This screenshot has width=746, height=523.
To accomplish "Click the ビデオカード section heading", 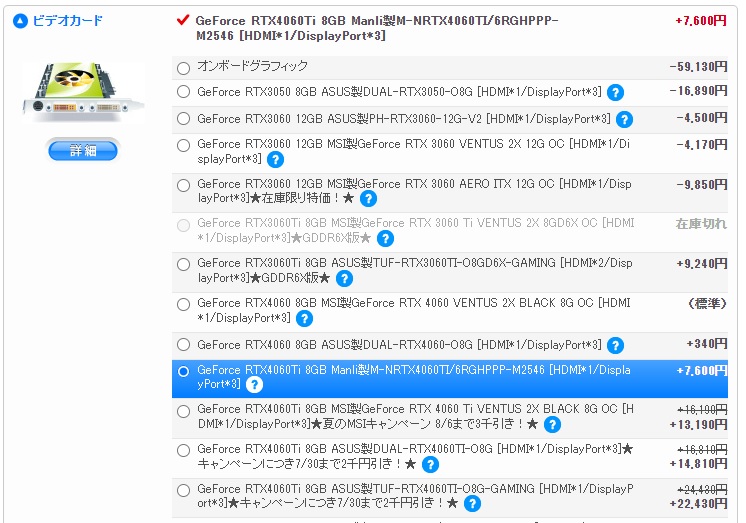I will 67,21.
